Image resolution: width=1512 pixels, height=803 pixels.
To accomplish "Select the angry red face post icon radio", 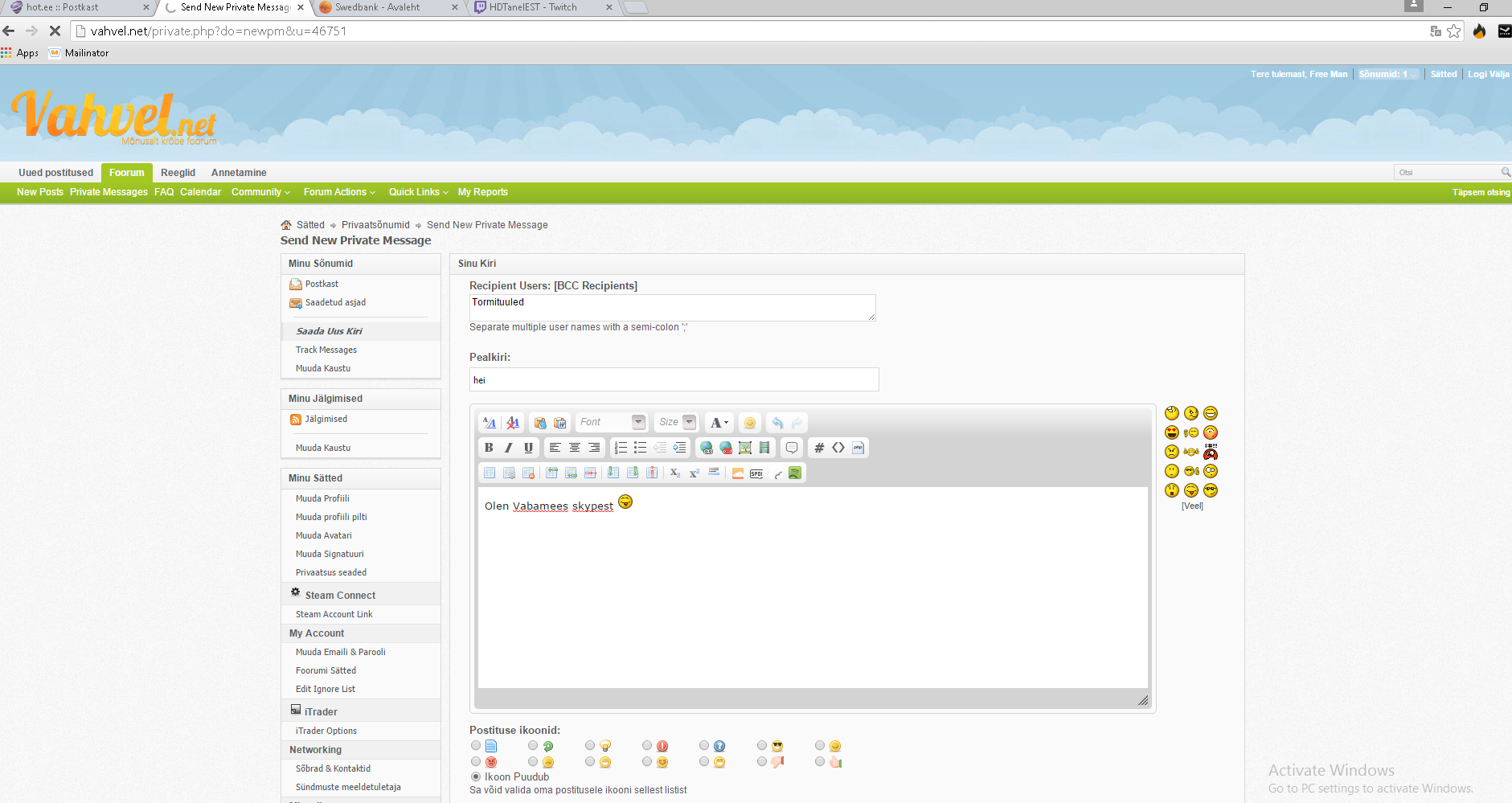I will 476,761.
